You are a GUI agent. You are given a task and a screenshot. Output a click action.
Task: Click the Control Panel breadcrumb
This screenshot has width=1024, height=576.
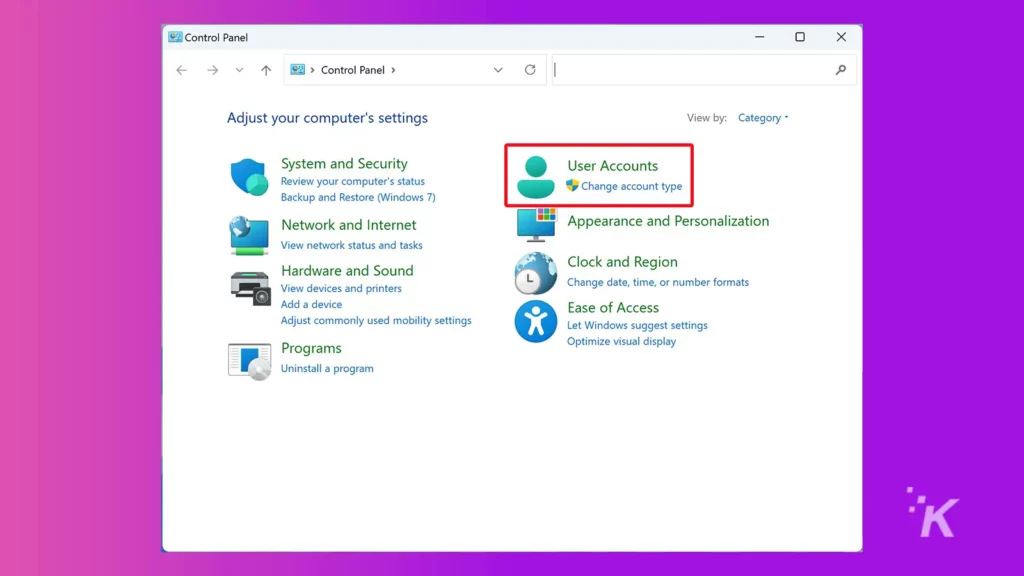tap(353, 70)
